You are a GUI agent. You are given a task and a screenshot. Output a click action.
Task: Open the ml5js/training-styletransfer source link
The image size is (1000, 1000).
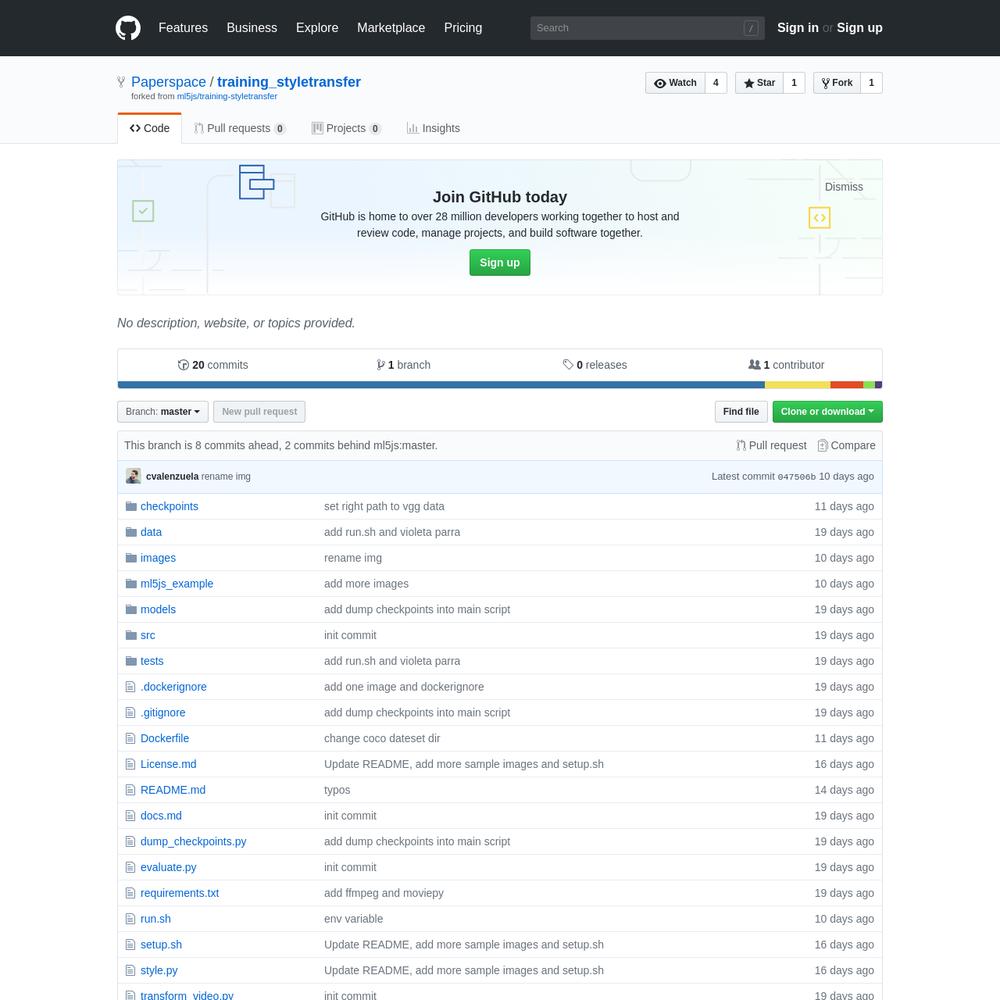[x=227, y=96]
